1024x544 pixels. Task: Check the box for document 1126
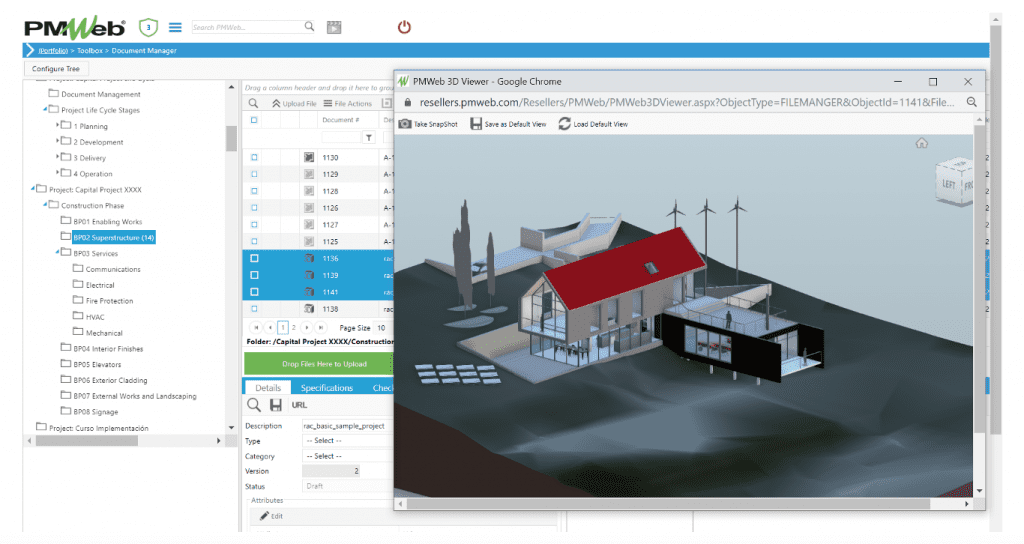tap(254, 208)
